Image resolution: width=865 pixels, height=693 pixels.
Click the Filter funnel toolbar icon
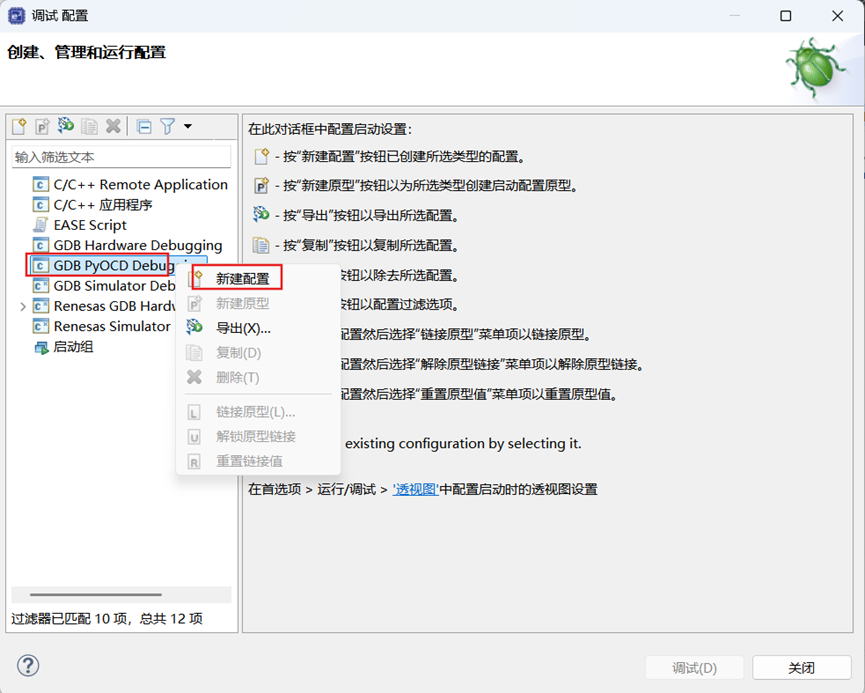(x=168, y=126)
